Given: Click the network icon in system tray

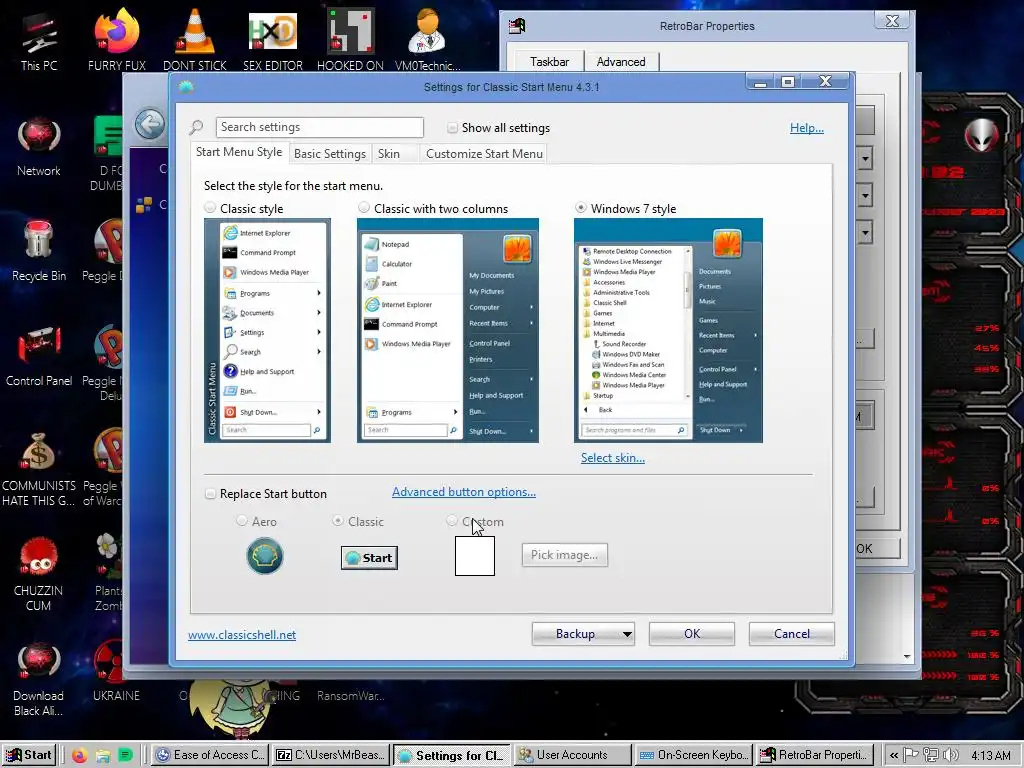Looking at the screenshot, I should pos(931,755).
